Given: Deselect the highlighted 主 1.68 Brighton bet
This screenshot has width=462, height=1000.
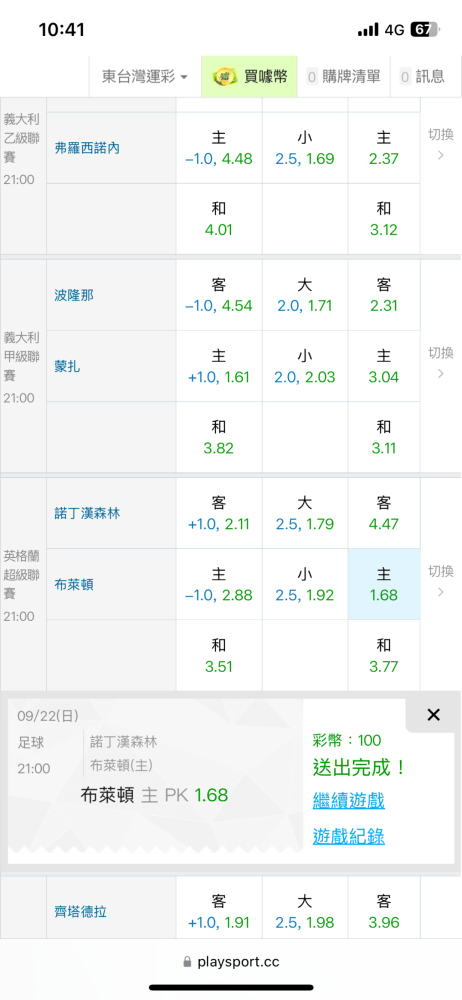Looking at the screenshot, I should click(384, 584).
